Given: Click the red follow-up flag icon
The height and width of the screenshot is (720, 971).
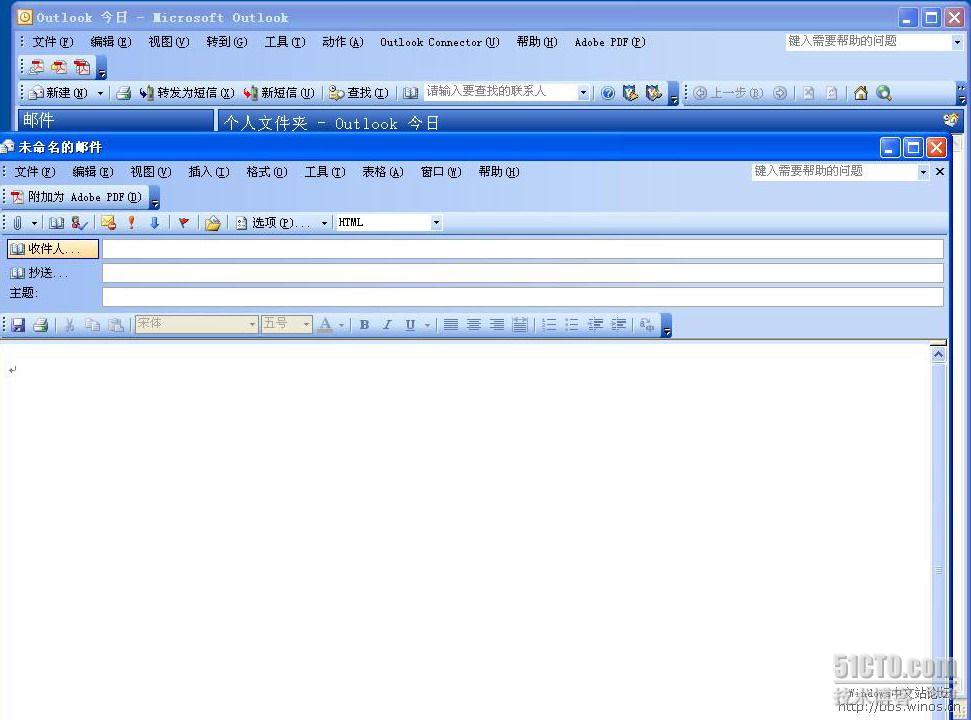Looking at the screenshot, I should point(183,223).
